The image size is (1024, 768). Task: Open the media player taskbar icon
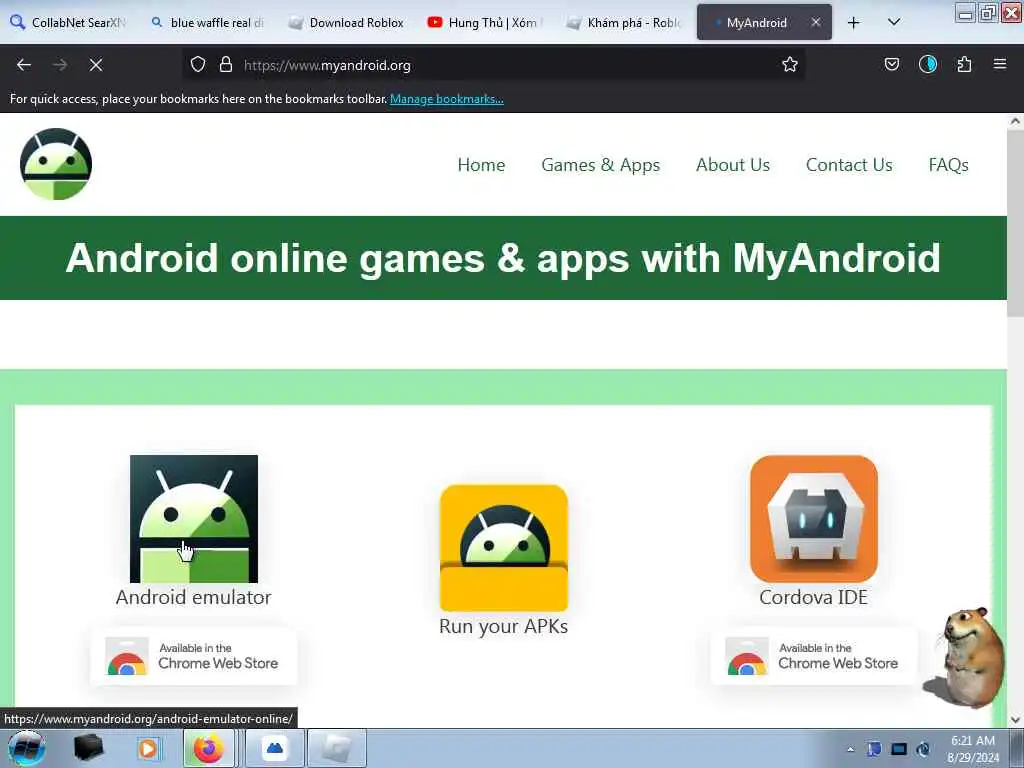pyautogui.click(x=148, y=748)
